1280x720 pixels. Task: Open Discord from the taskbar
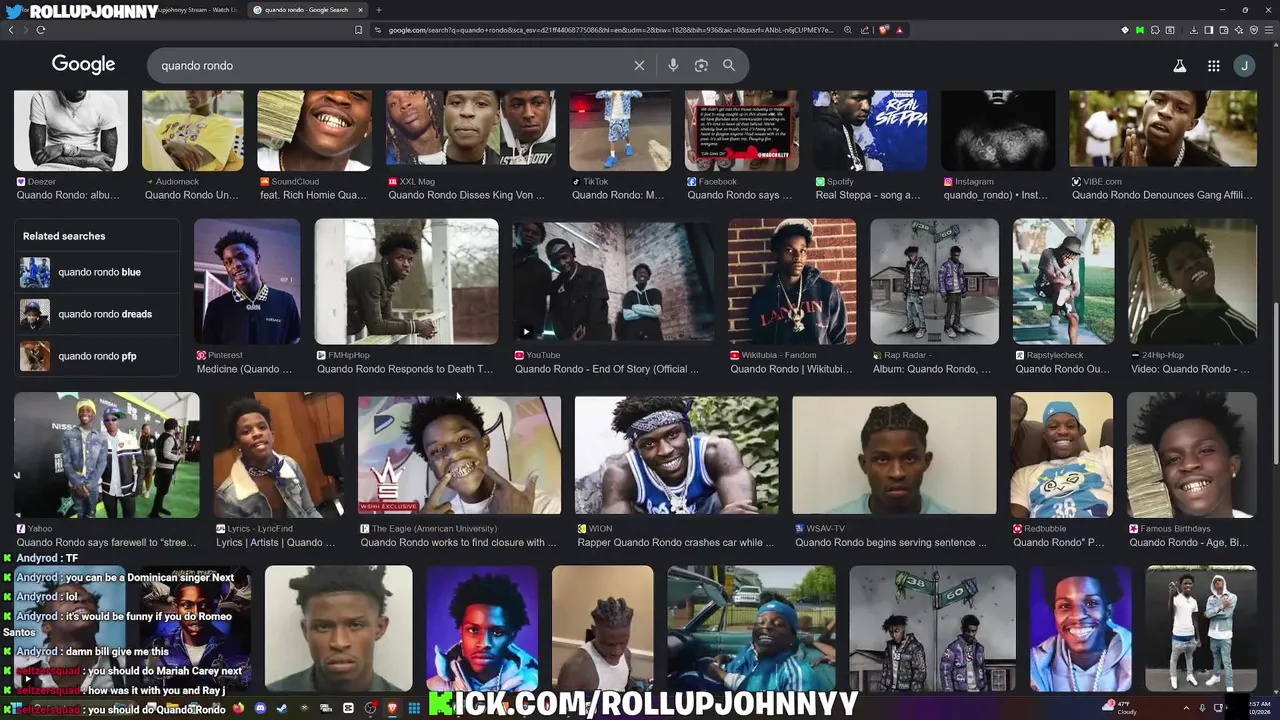(x=260, y=708)
